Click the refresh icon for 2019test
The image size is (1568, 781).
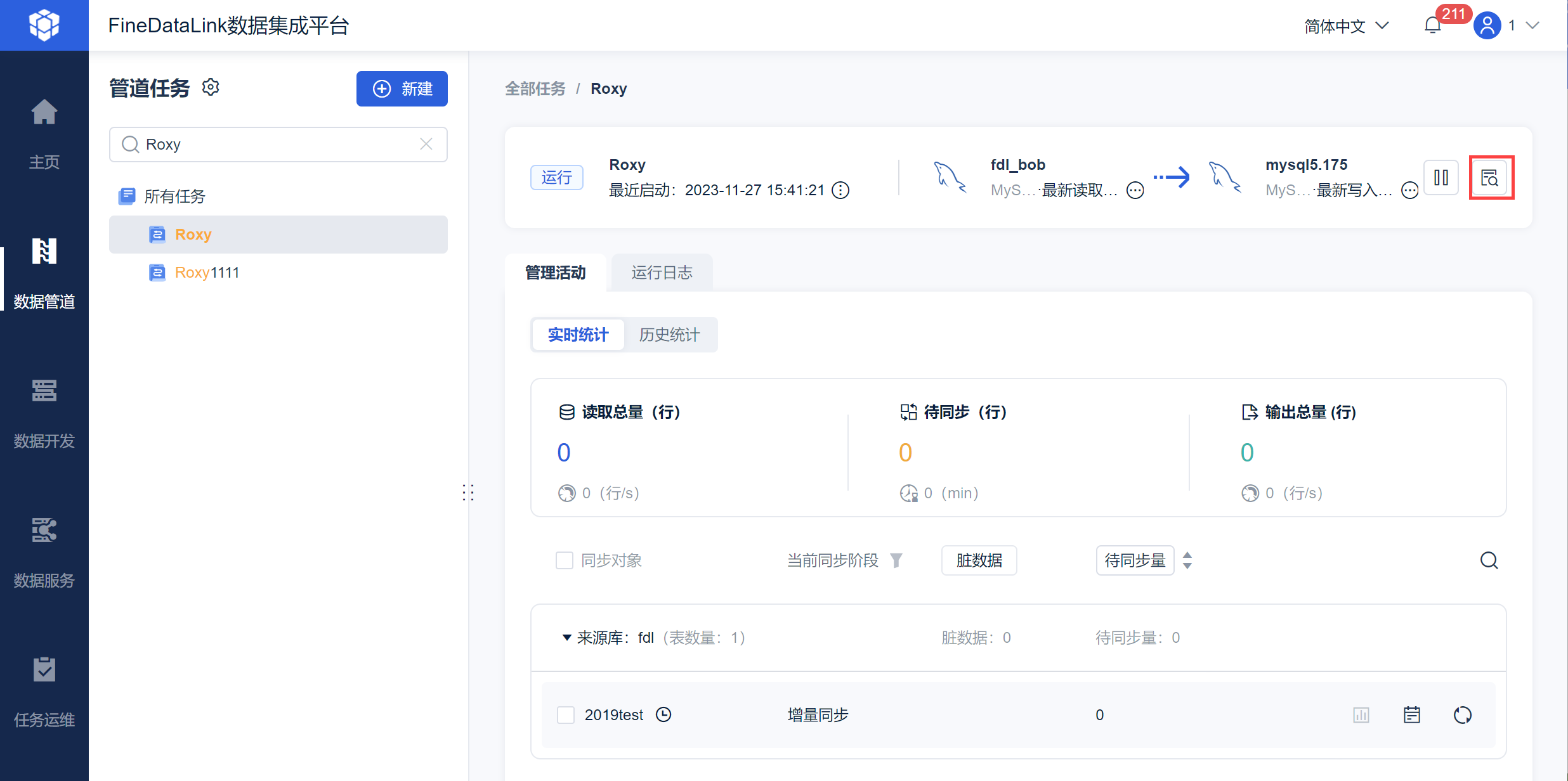click(1462, 715)
